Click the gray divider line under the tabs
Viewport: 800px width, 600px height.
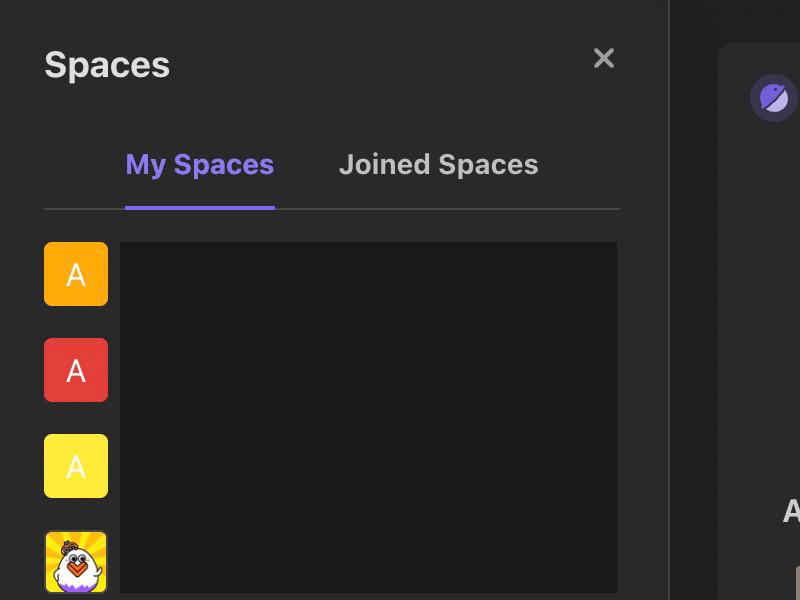pyautogui.click(x=332, y=209)
